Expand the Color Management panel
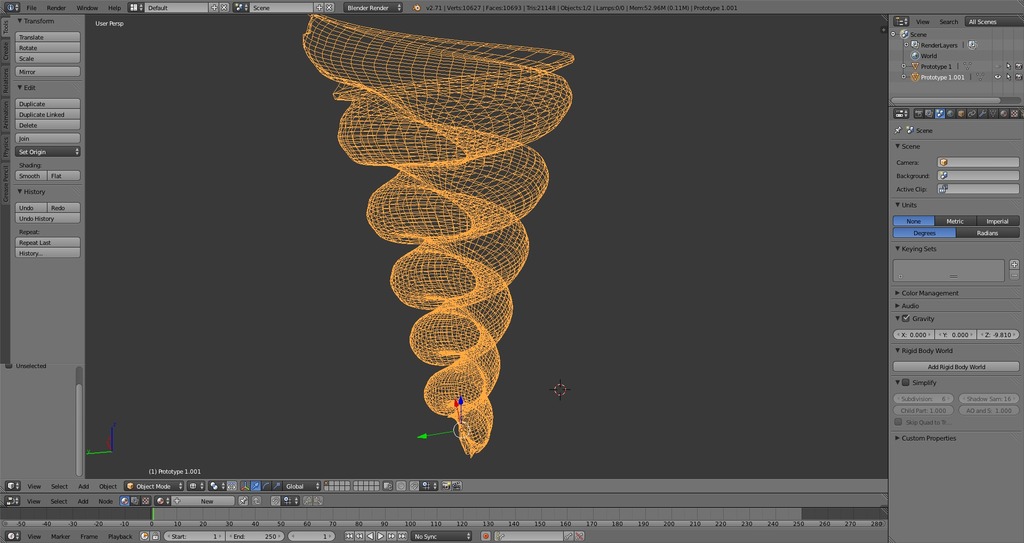The width and height of the screenshot is (1024, 543). pyautogui.click(x=929, y=293)
